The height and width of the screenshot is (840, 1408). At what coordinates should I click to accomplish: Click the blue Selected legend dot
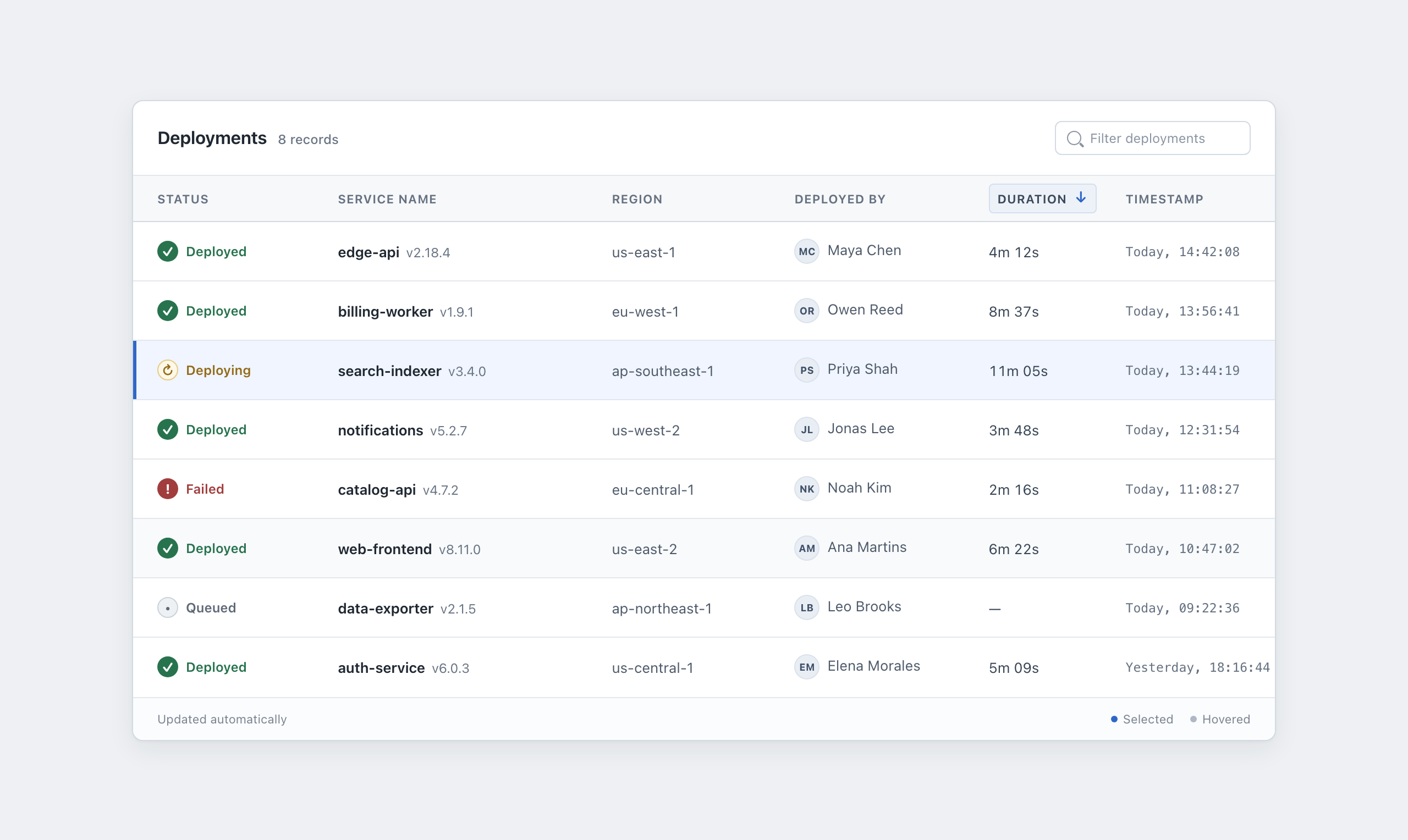coord(1114,719)
